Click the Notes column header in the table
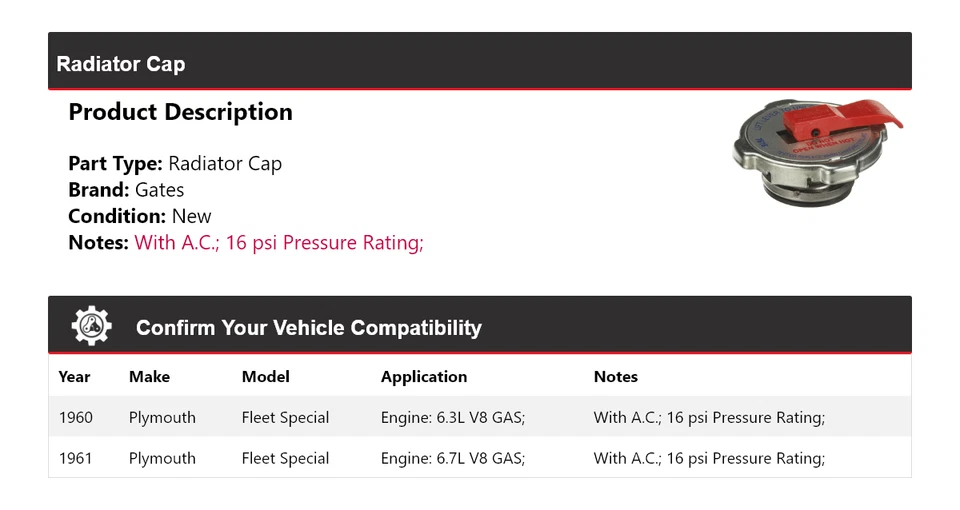960x510 pixels. (x=615, y=377)
